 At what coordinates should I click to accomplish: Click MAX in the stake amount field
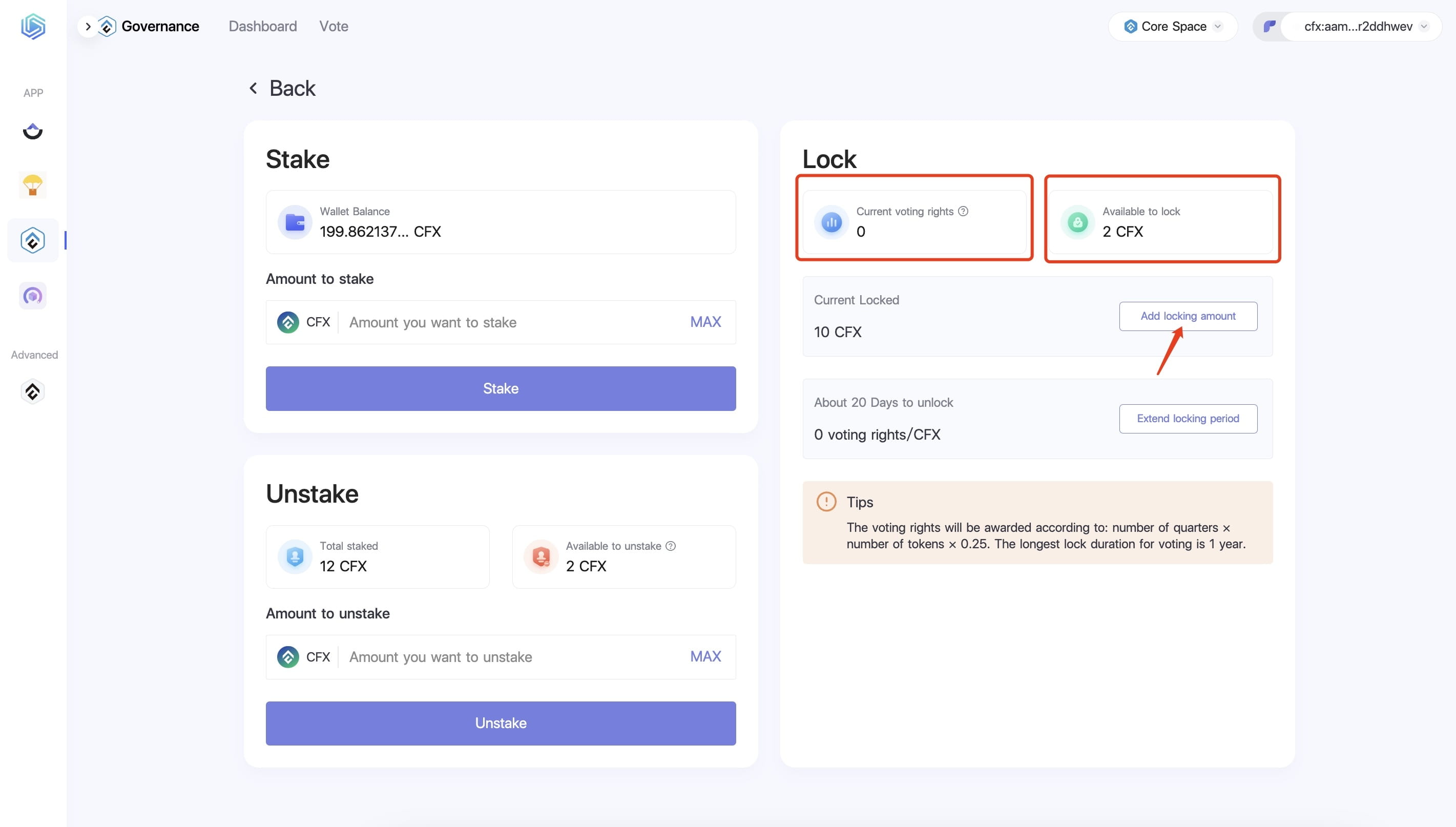click(x=705, y=321)
